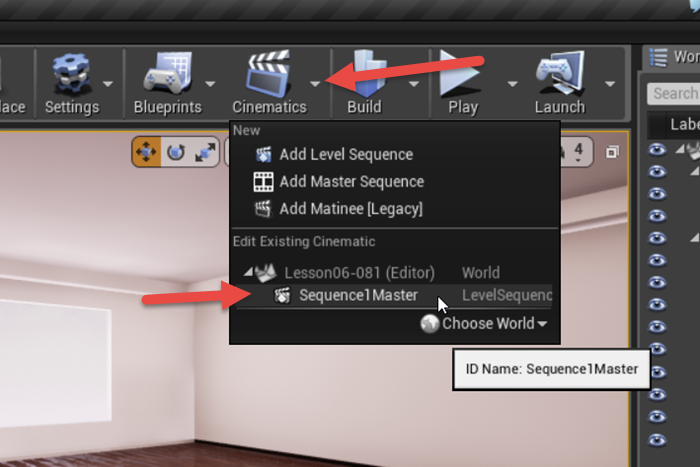Select the translate gizmo tool
This screenshot has height=467, width=700.
(x=146, y=152)
